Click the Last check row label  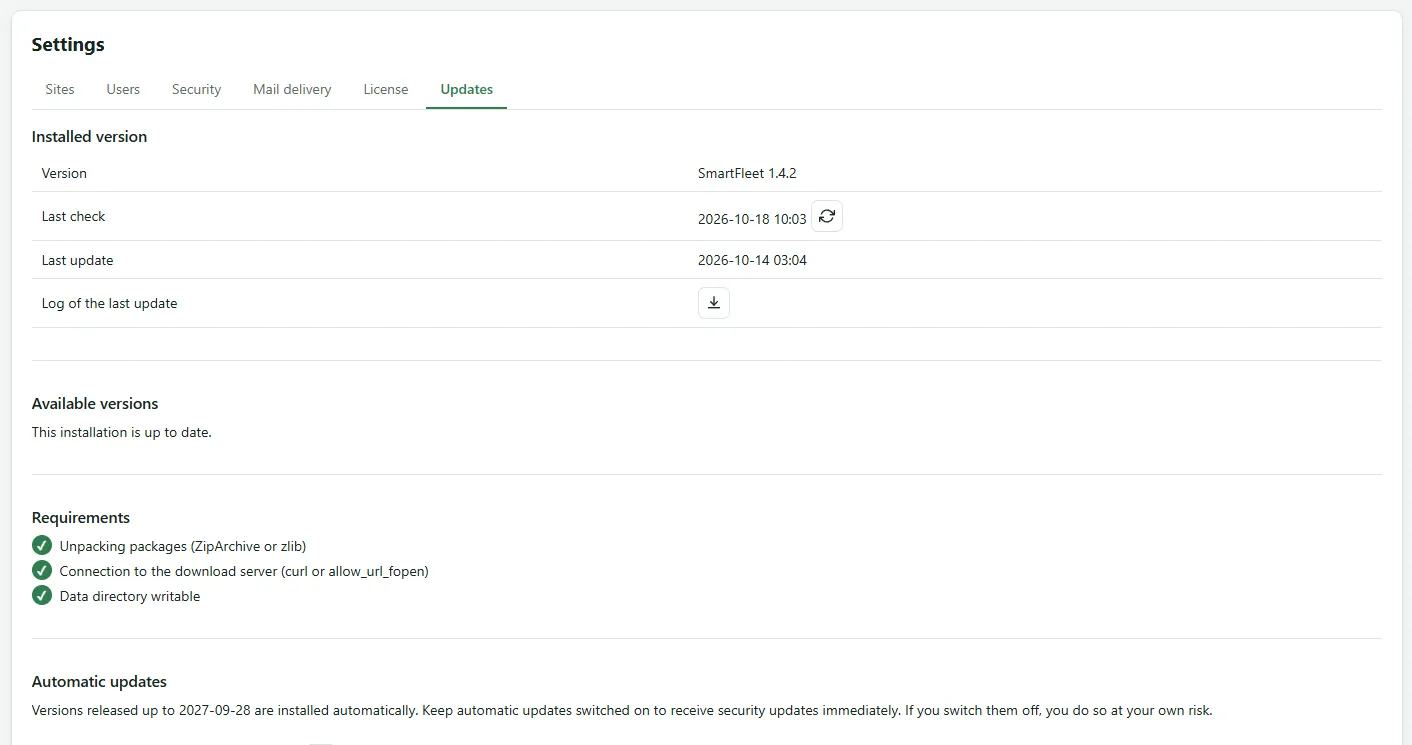click(73, 216)
